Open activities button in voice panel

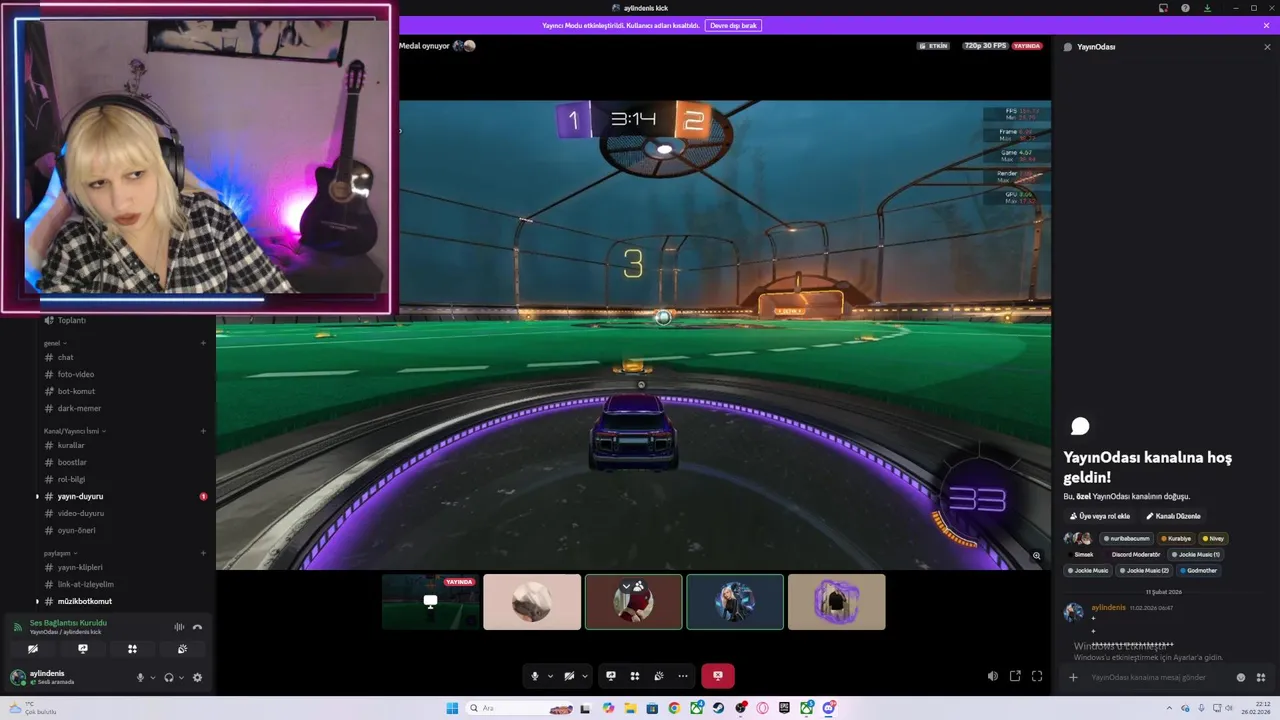point(132,649)
